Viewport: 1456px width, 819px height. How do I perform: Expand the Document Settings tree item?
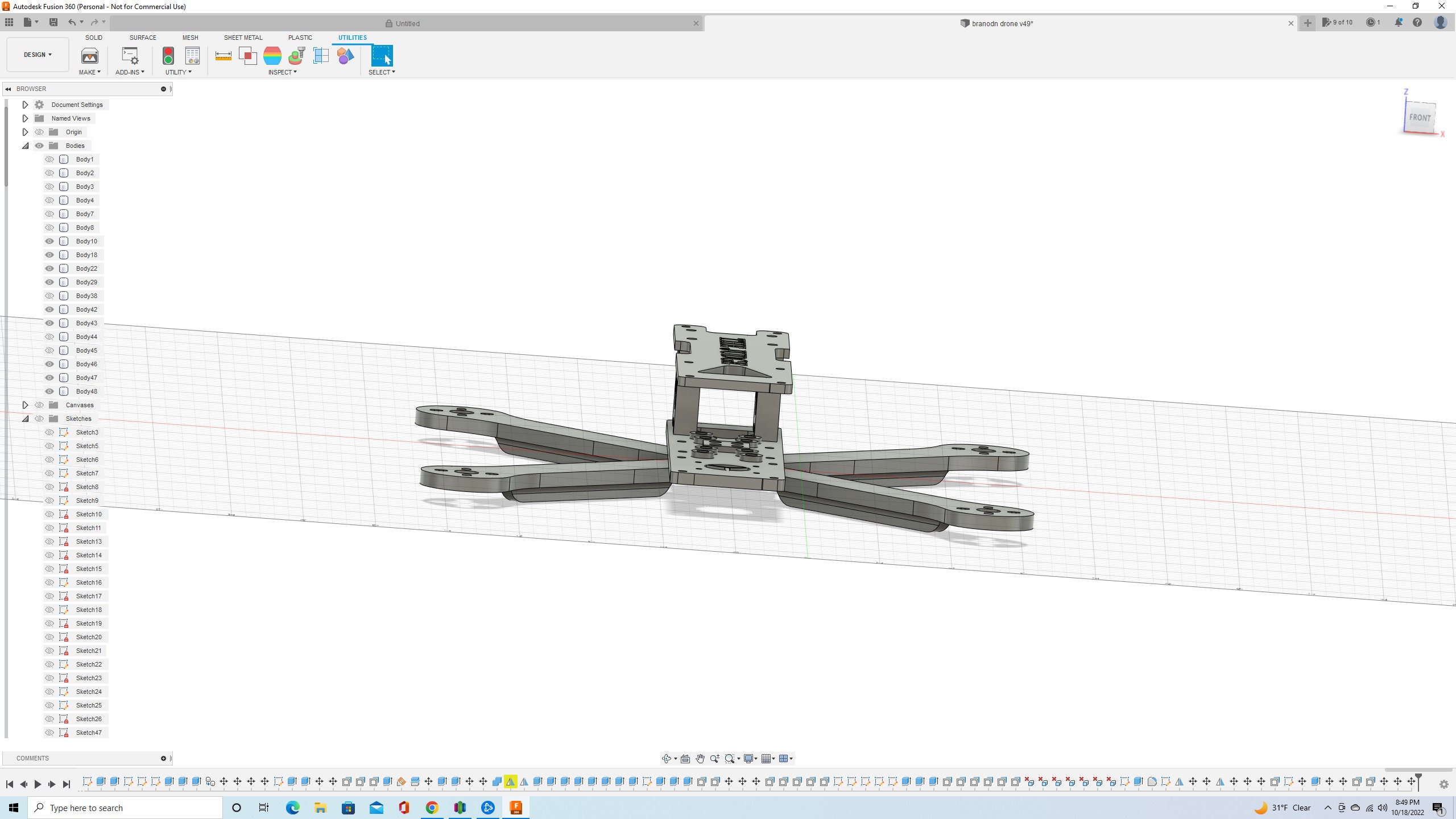(x=25, y=105)
